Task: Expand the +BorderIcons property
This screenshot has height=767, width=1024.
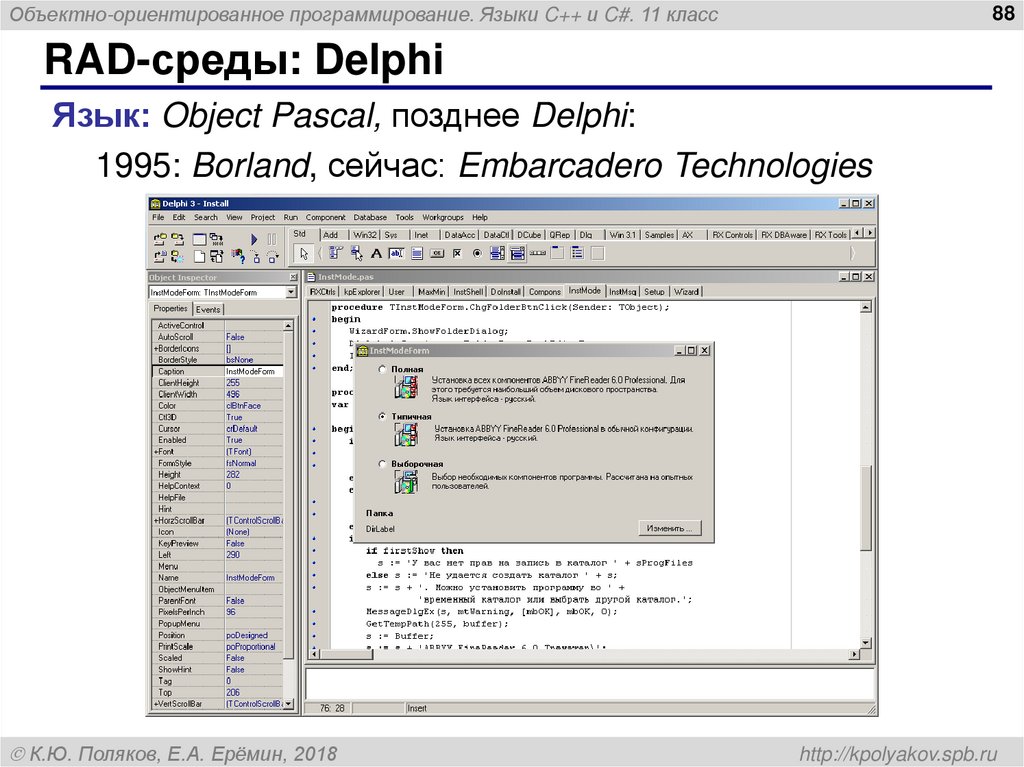Action: coord(155,348)
